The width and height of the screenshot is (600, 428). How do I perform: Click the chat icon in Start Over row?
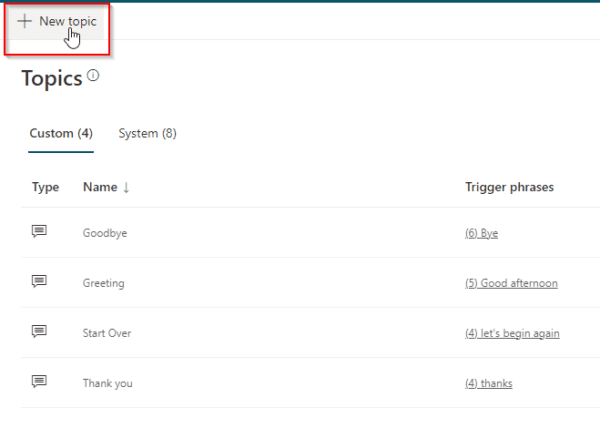coord(39,332)
